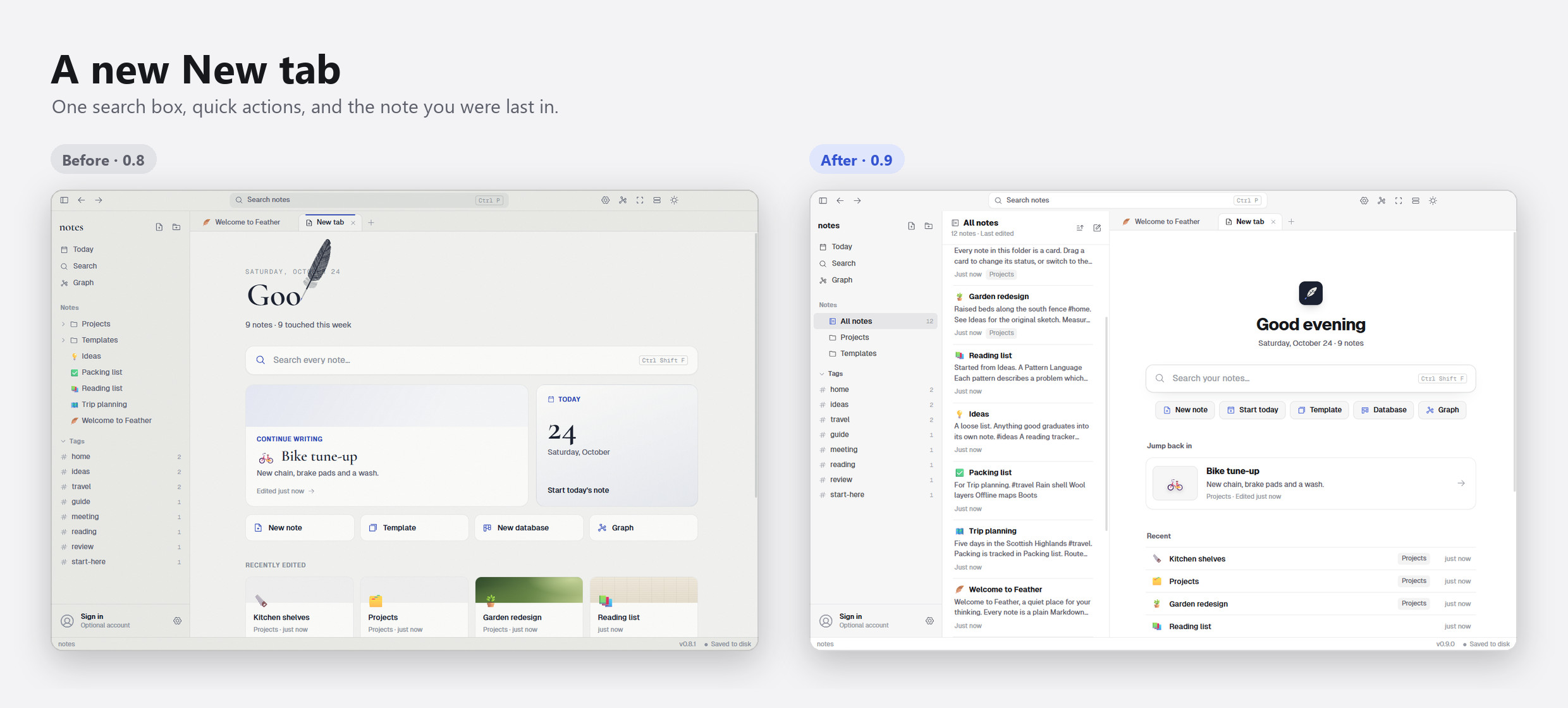Expand Templates folder in Before sidebar
Viewport: 1568px width, 708px height.
click(63, 340)
